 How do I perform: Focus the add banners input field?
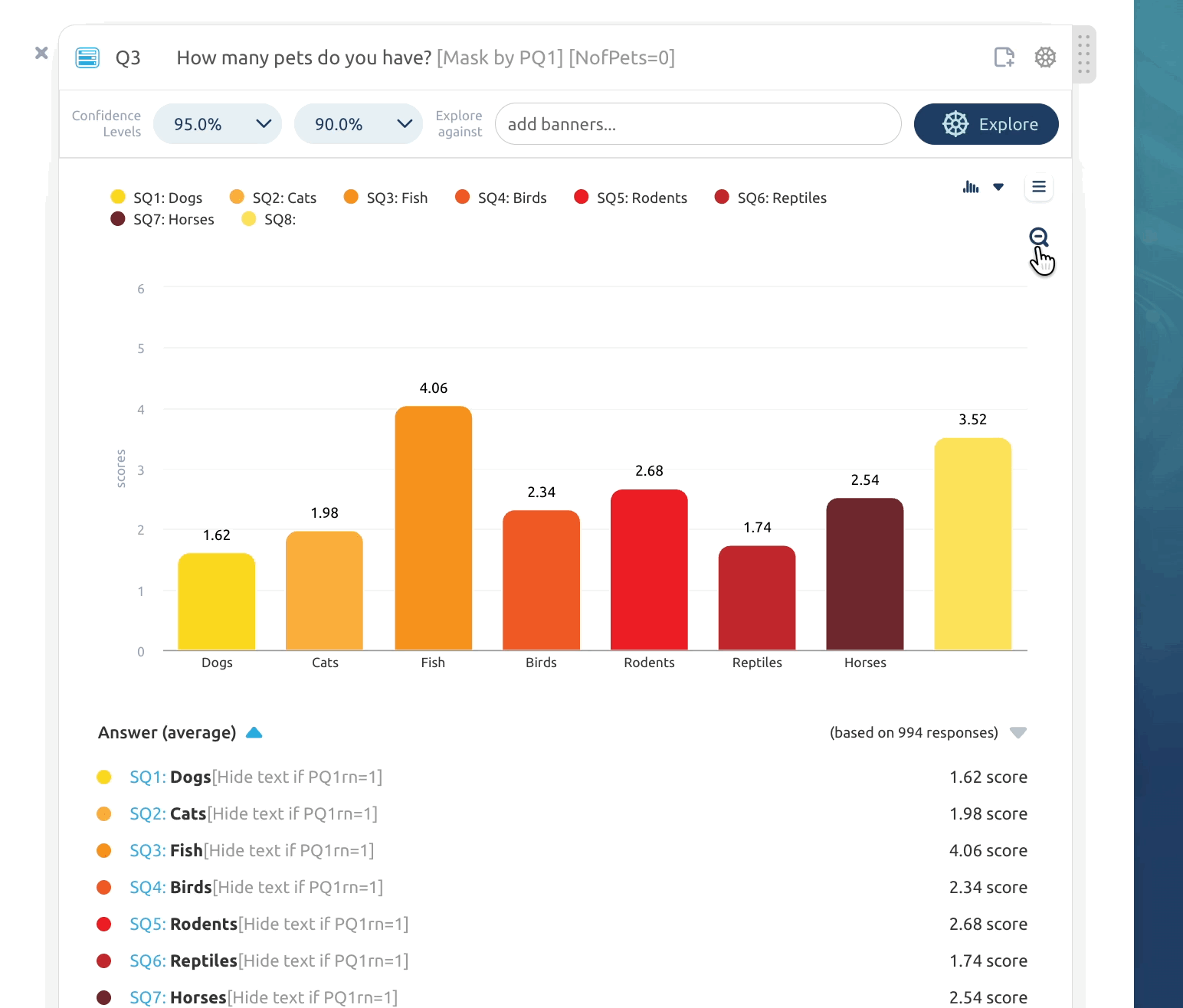698,124
